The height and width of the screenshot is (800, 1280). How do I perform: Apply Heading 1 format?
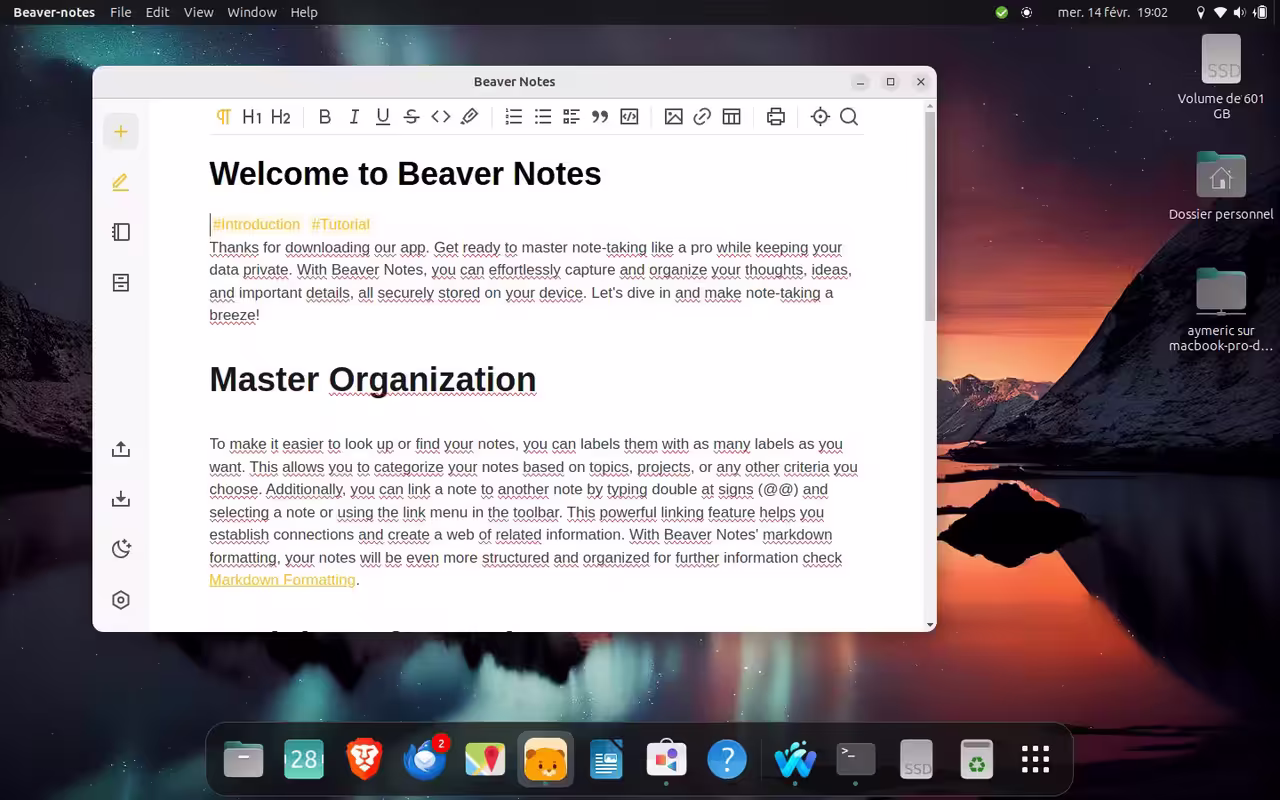point(252,117)
